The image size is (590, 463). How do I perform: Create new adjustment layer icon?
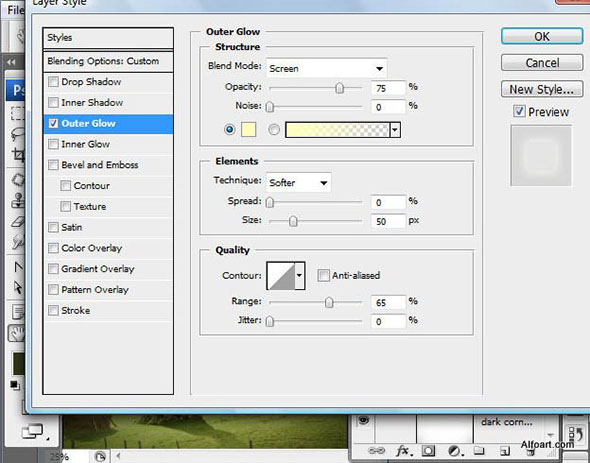coord(455,451)
